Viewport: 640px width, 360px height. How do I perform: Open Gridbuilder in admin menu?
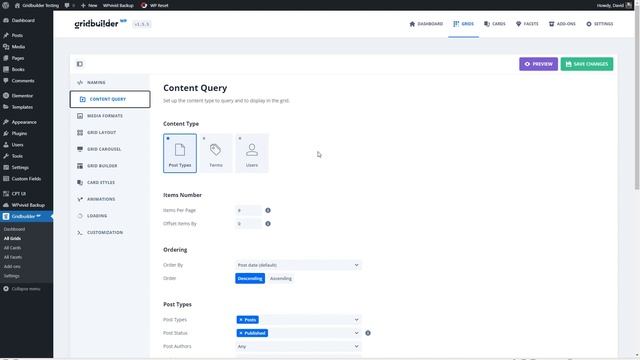pos(26,216)
